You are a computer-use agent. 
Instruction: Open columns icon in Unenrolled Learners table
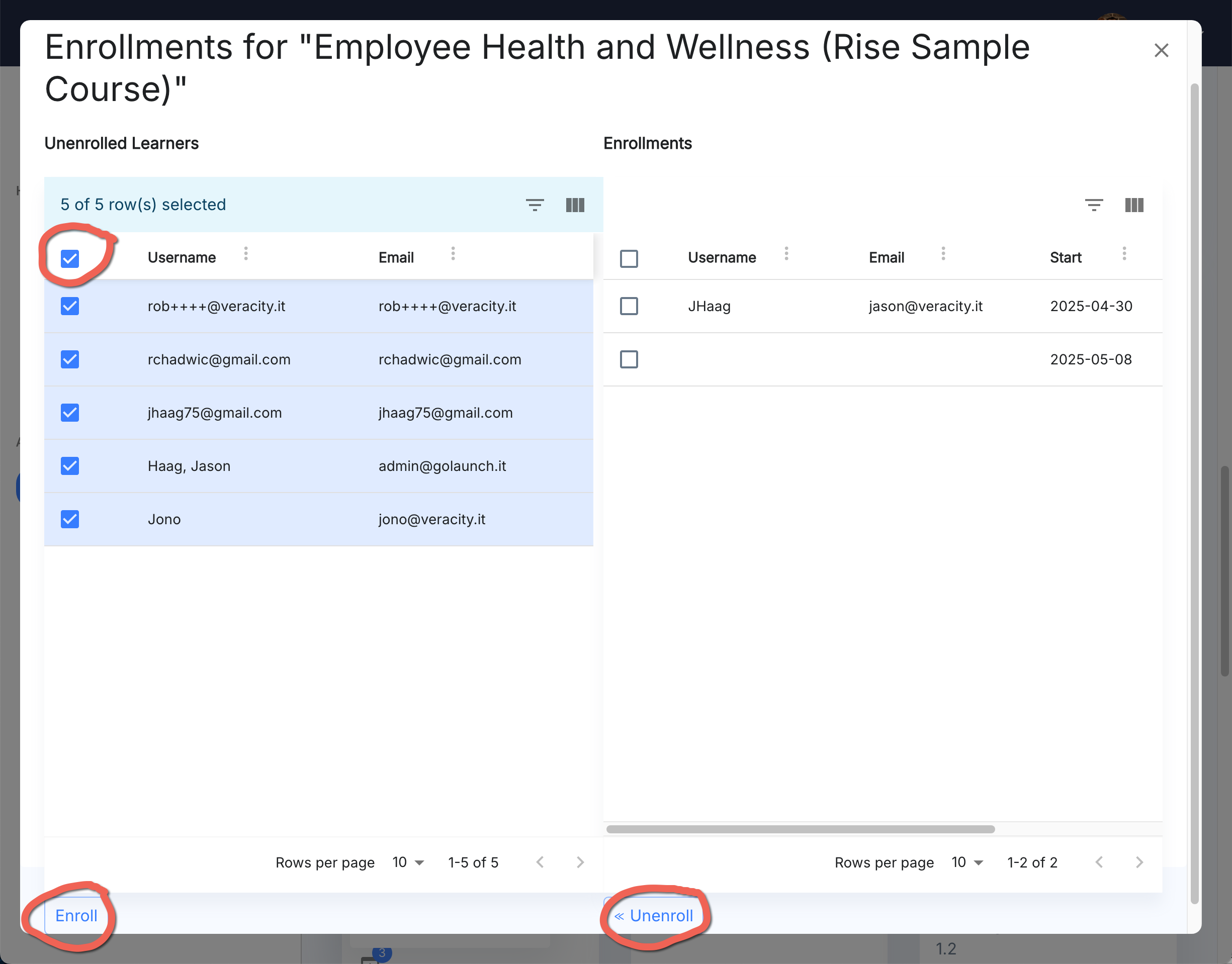(x=575, y=205)
